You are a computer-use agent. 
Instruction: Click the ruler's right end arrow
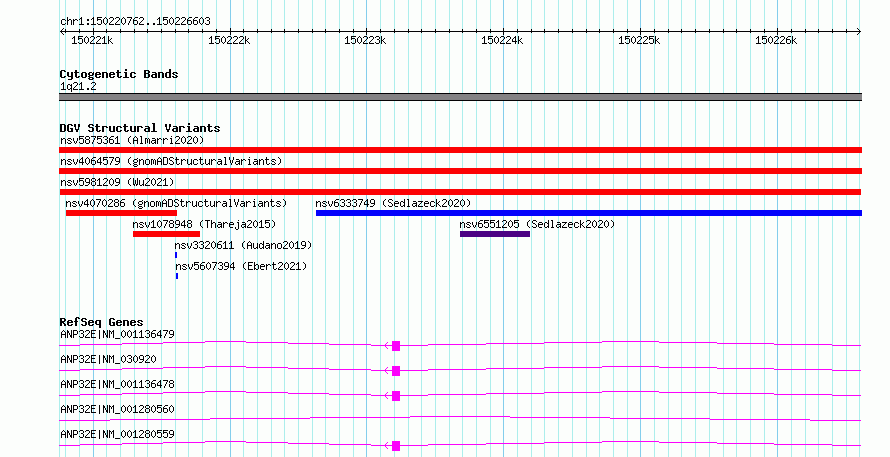tap(859, 32)
